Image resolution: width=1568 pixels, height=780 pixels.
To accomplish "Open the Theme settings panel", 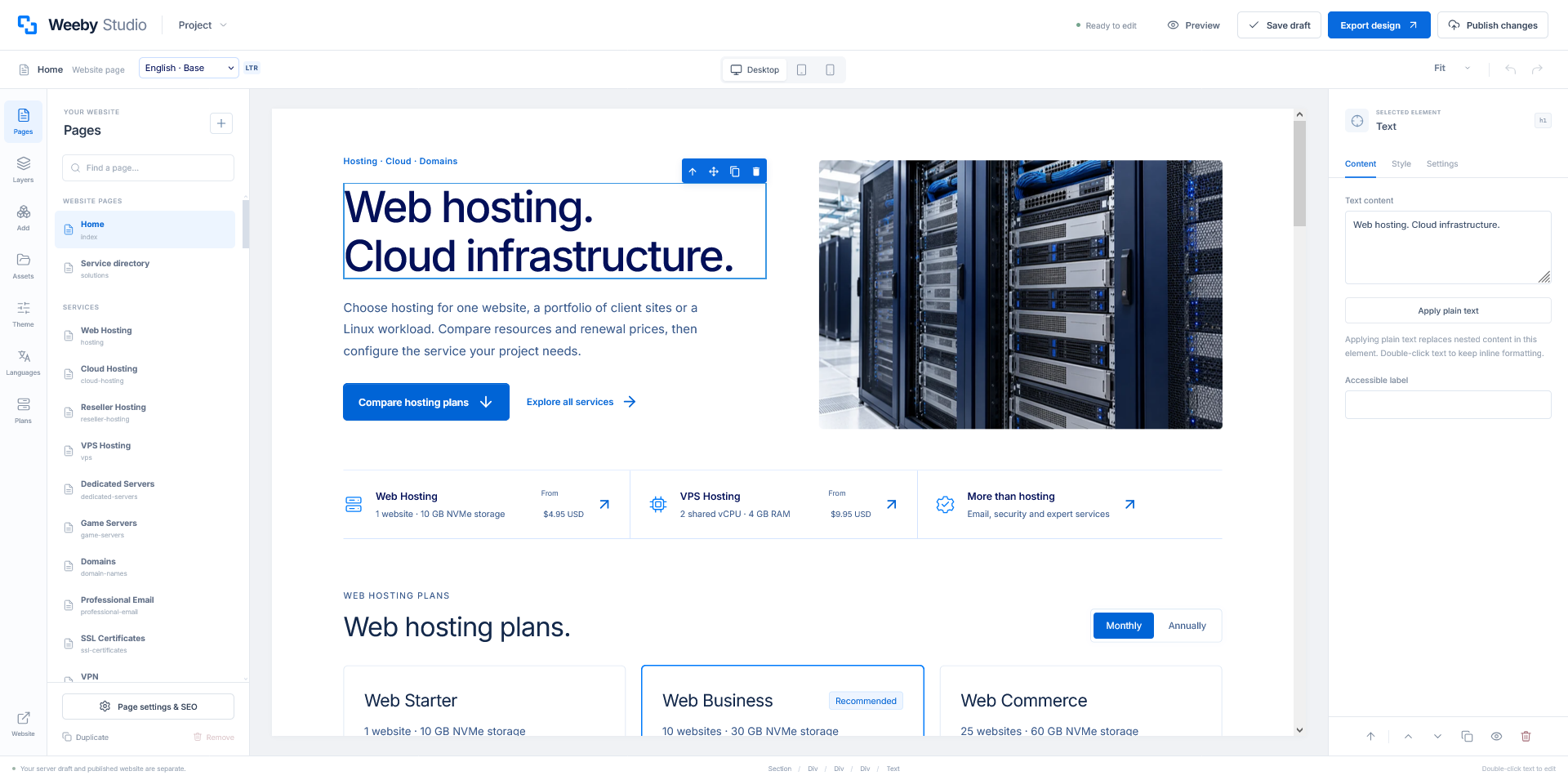I will tap(23, 314).
